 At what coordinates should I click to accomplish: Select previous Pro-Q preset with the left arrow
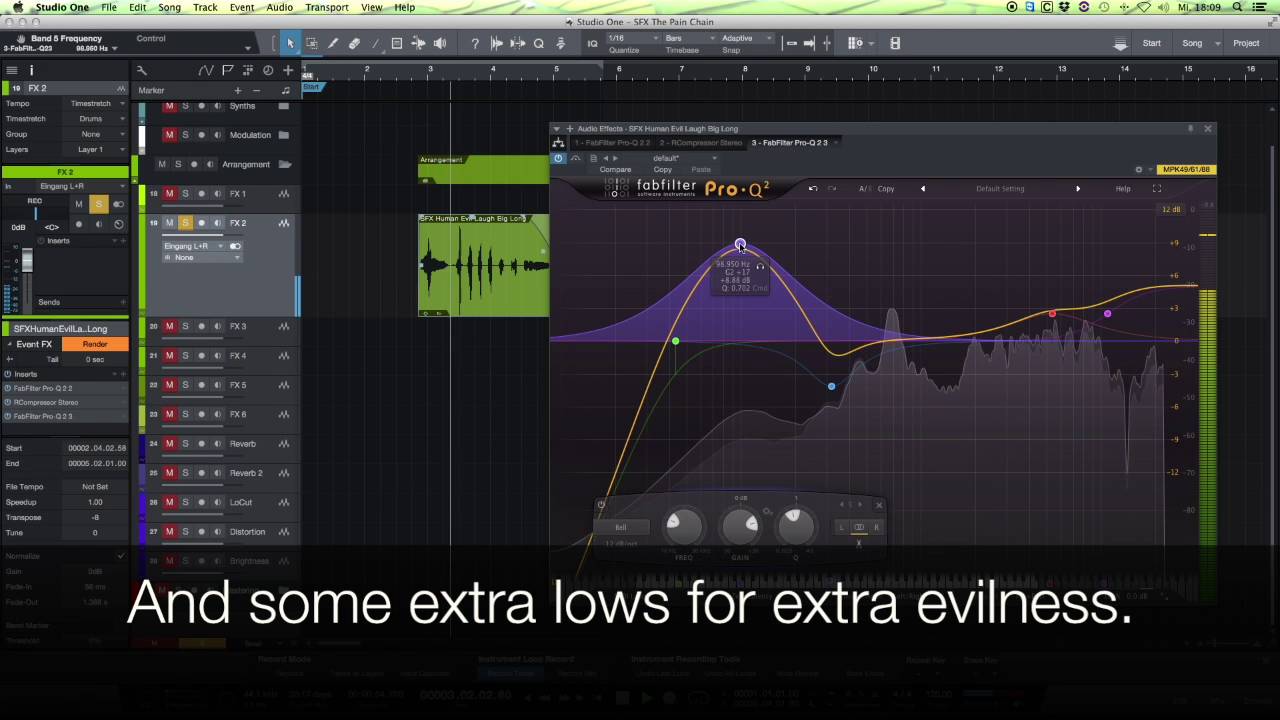coord(922,188)
